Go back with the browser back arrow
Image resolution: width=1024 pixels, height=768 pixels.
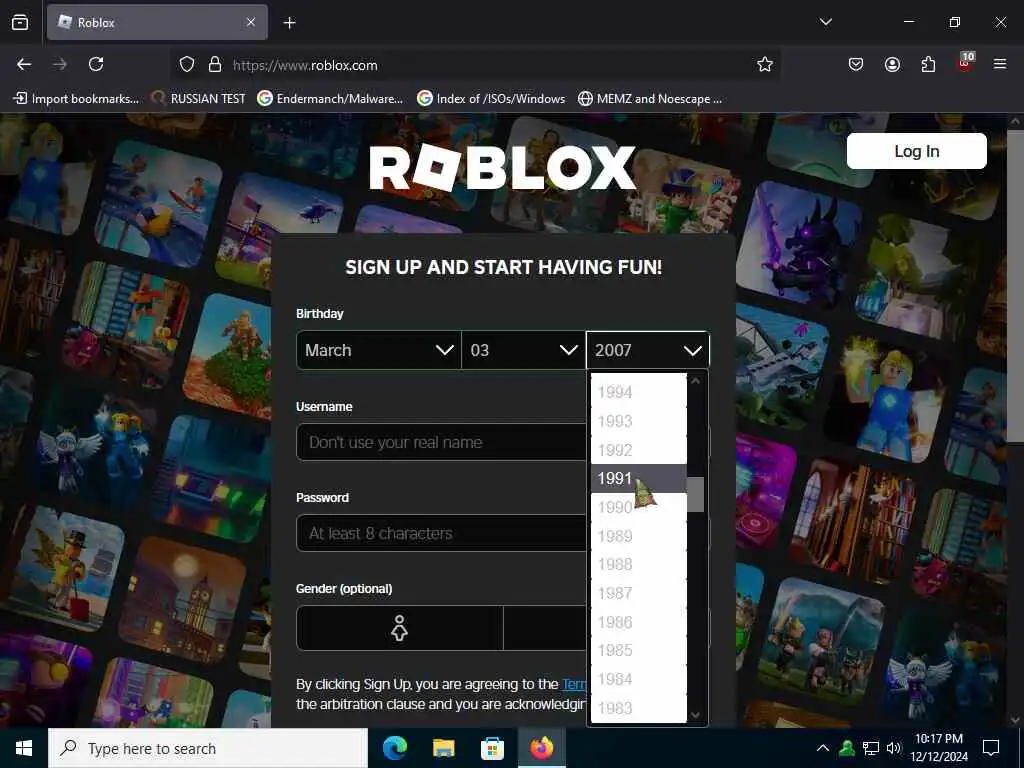pos(24,64)
